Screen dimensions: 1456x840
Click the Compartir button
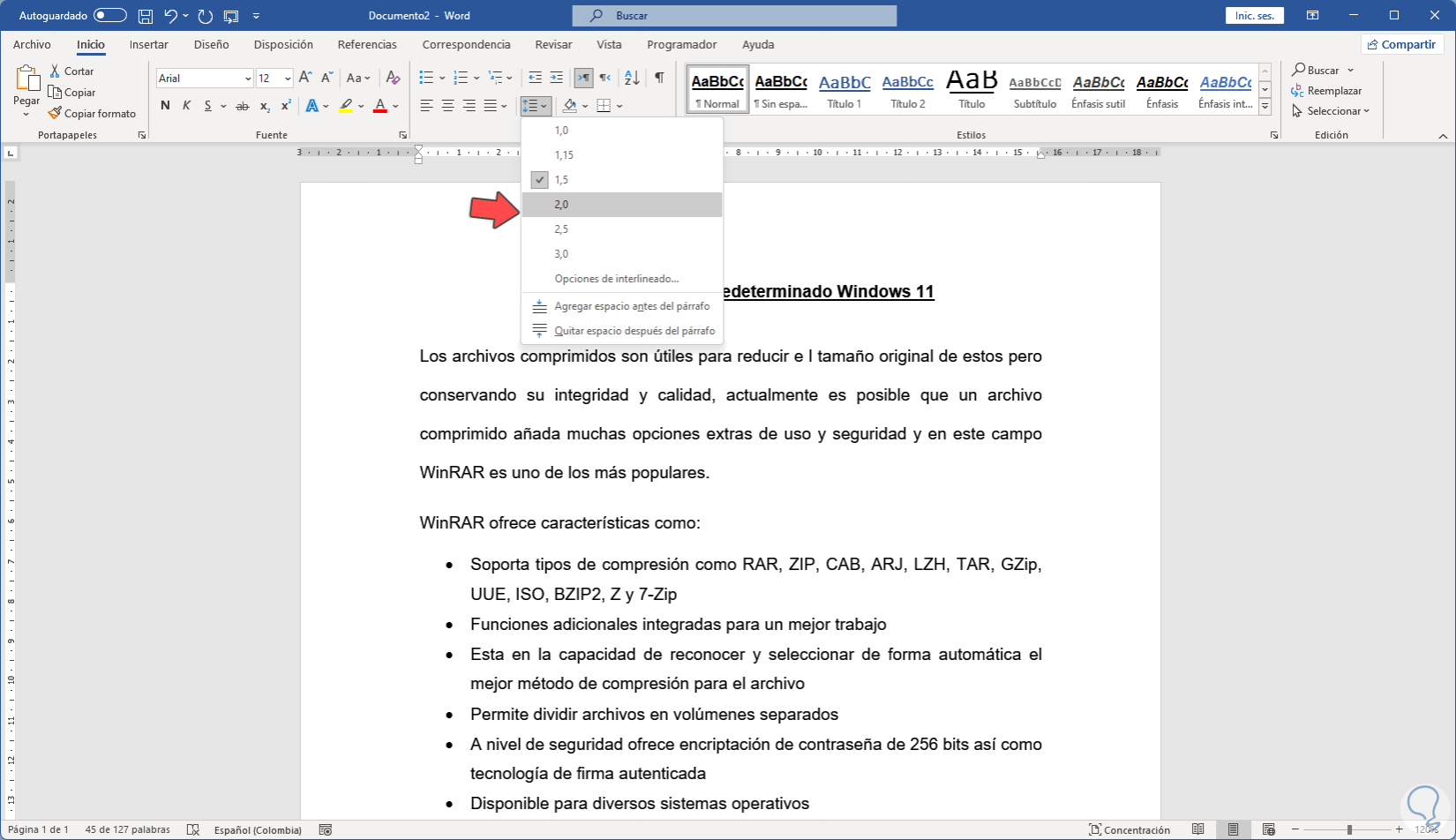pyautogui.click(x=1400, y=44)
